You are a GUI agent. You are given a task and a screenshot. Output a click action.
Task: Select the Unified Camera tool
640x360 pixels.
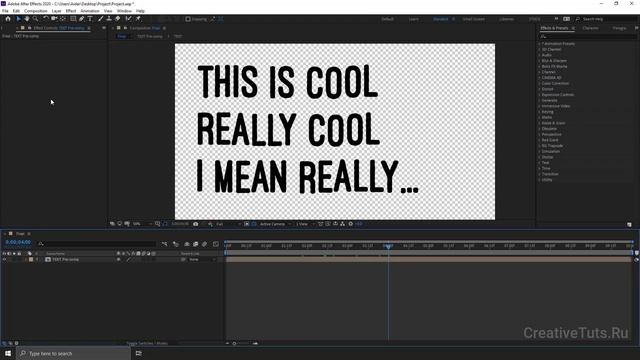pyautogui.click(x=54, y=19)
